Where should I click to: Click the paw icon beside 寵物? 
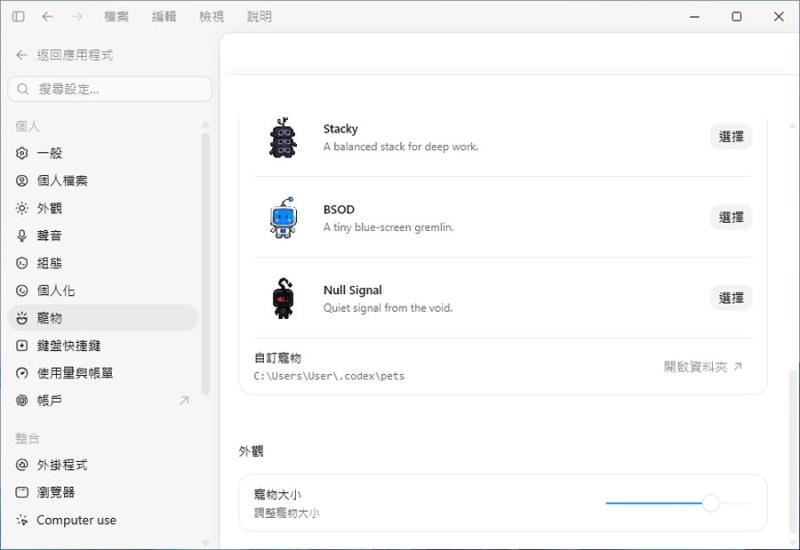point(22,318)
